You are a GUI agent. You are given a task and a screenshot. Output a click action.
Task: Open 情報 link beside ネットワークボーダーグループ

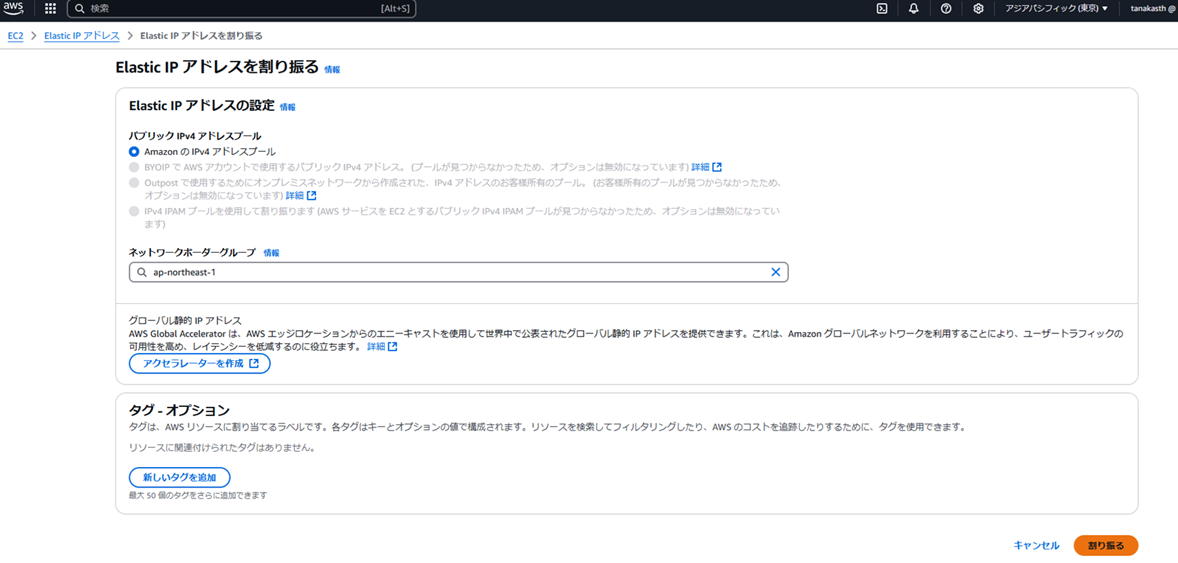[x=271, y=253]
